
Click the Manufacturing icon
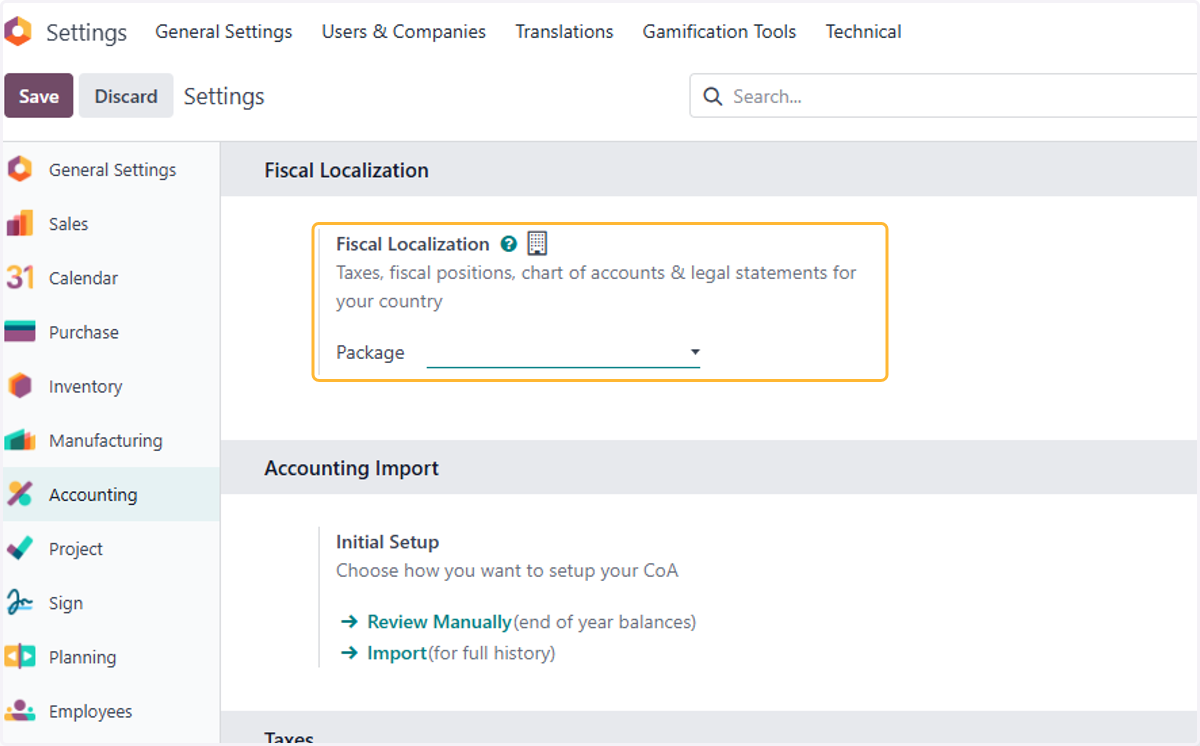(20, 440)
